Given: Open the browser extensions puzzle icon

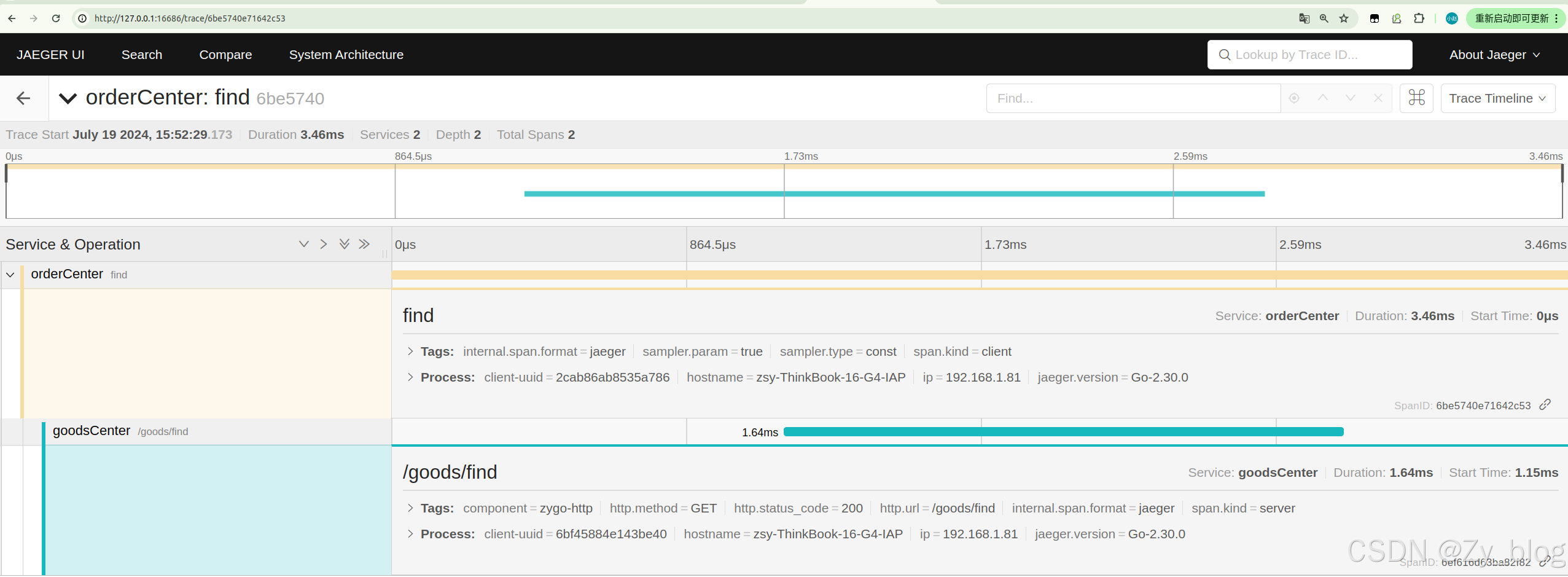Looking at the screenshot, I should tap(1419, 18).
